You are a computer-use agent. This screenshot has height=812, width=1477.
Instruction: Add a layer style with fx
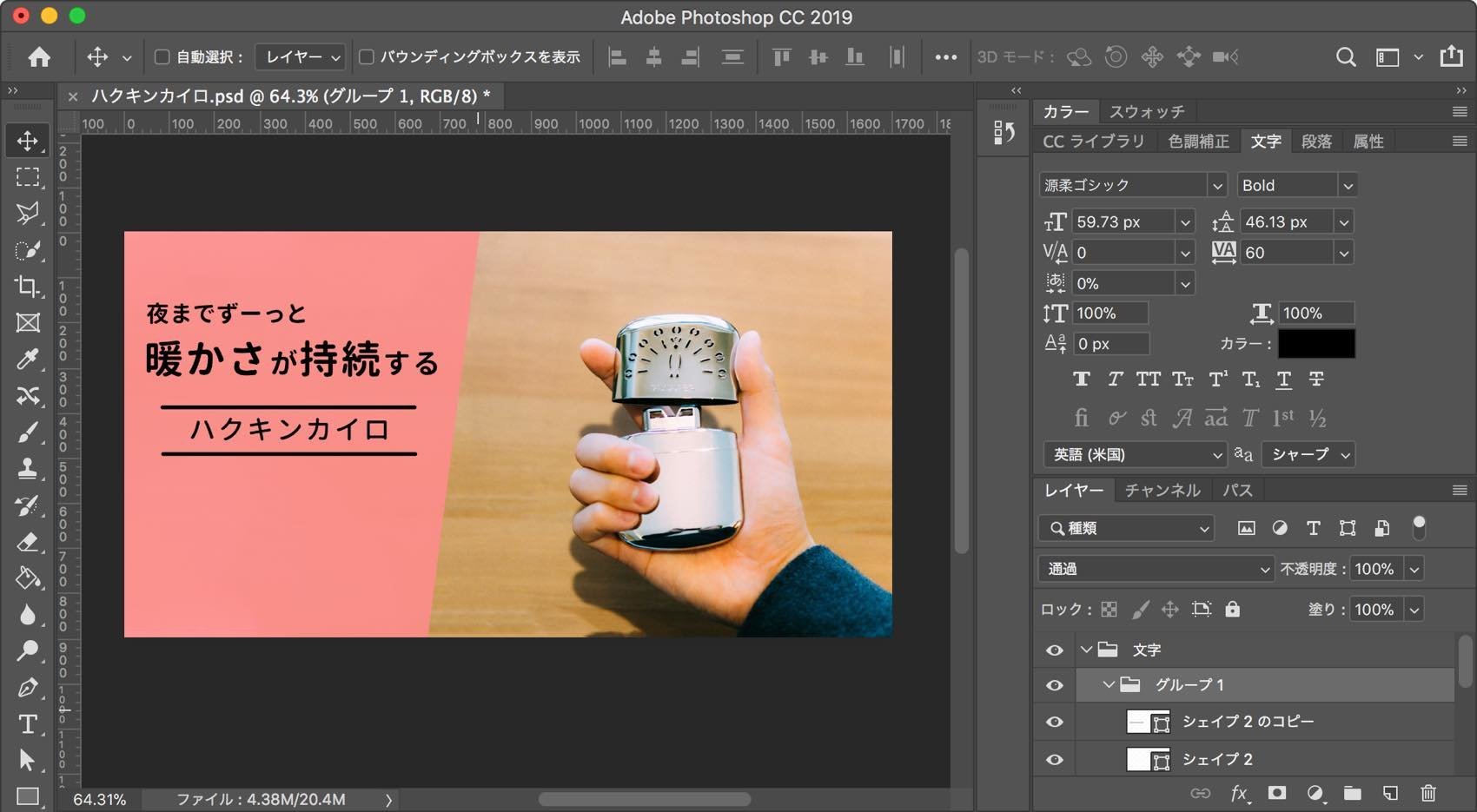(x=1239, y=793)
